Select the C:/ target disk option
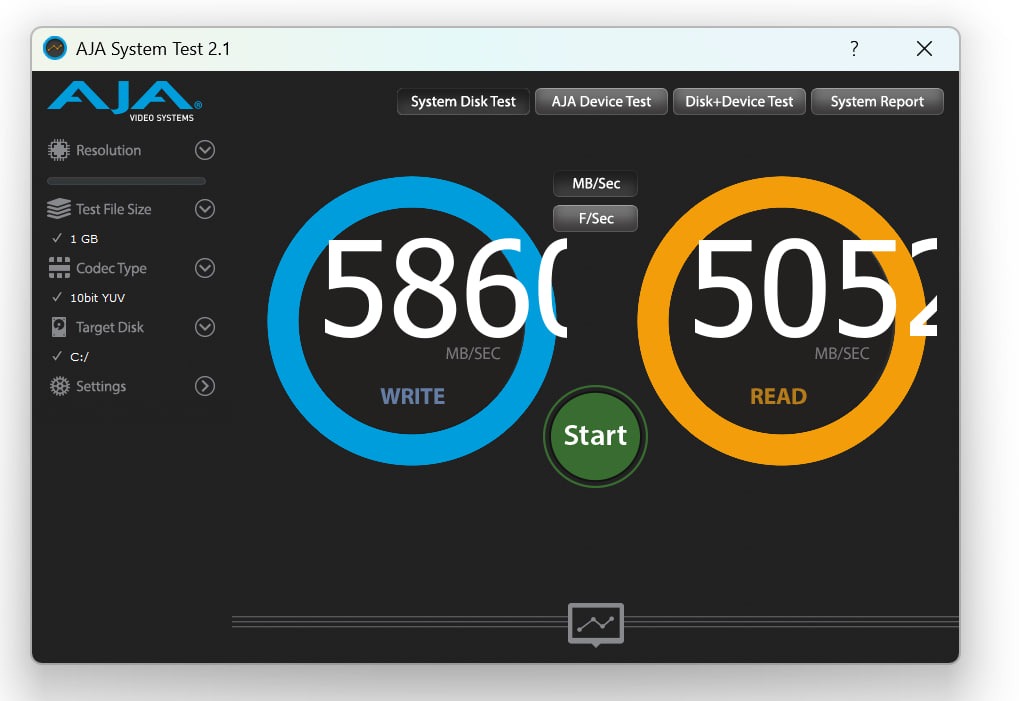 [x=70, y=357]
